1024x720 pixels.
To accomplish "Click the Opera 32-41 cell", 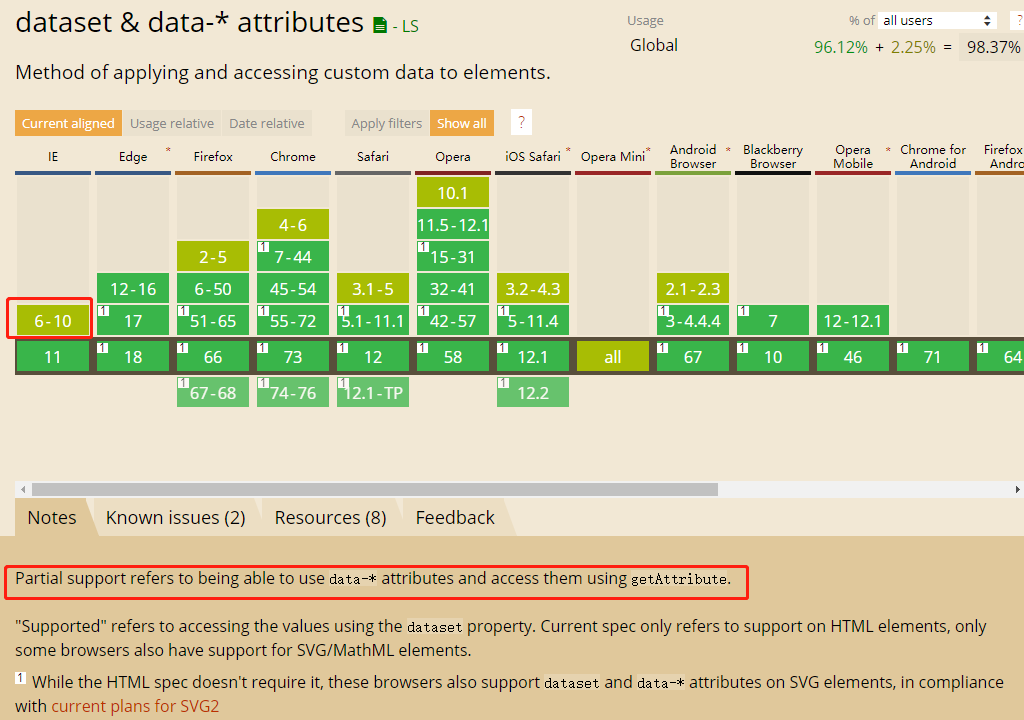I will click(x=453, y=289).
